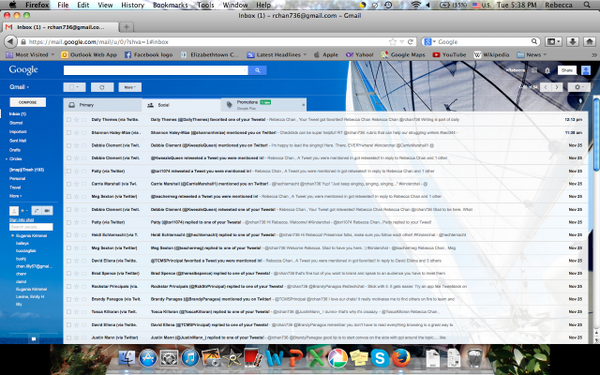Open Microsoft Word in the Dock
This screenshot has width=600, height=375.
(274, 358)
